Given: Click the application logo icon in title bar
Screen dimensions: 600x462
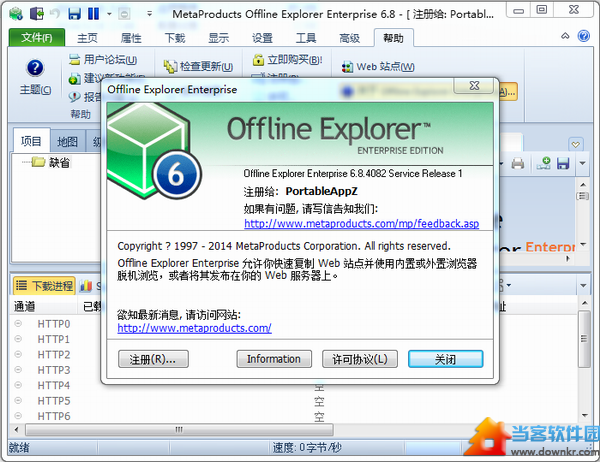Looking at the screenshot, I should pyautogui.click(x=16, y=14).
